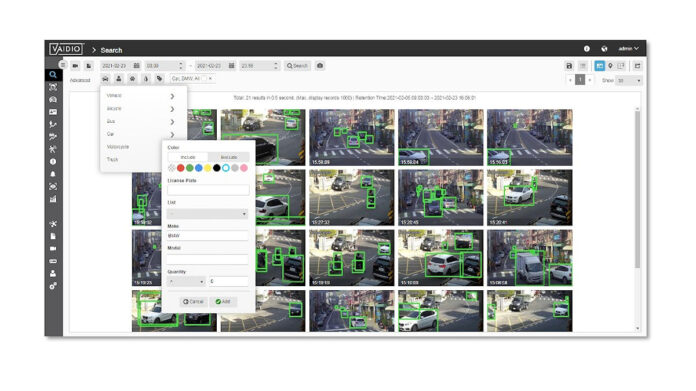The width and height of the screenshot is (696, 391).
Task: Click the Vaidio logo
Action: tap(66, 49)
